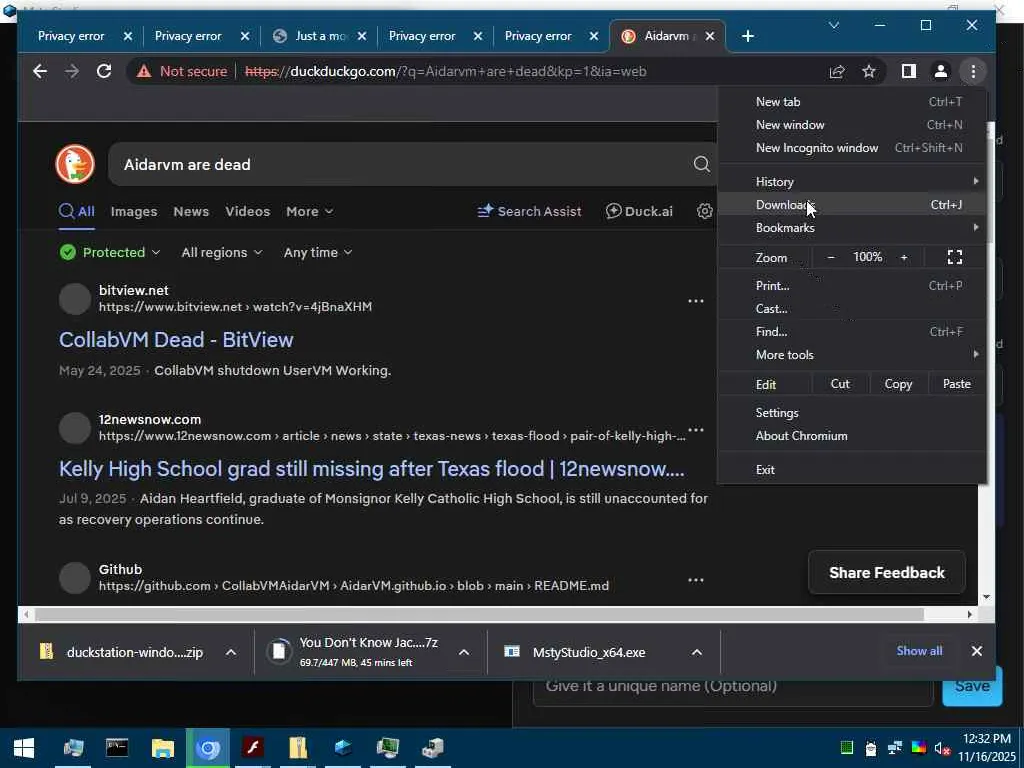Select New Incognito window menu item
1024x768 pixels.
coord(852,148)
